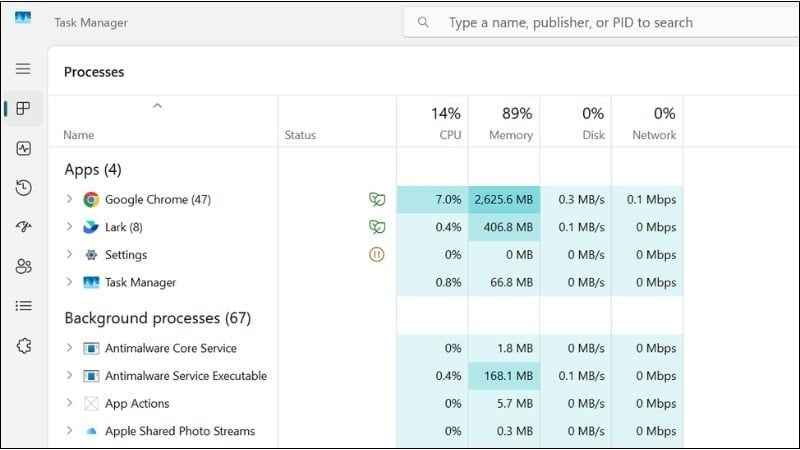
Task: Select the Google Chrome (47) row name
Action: (158, 199)
